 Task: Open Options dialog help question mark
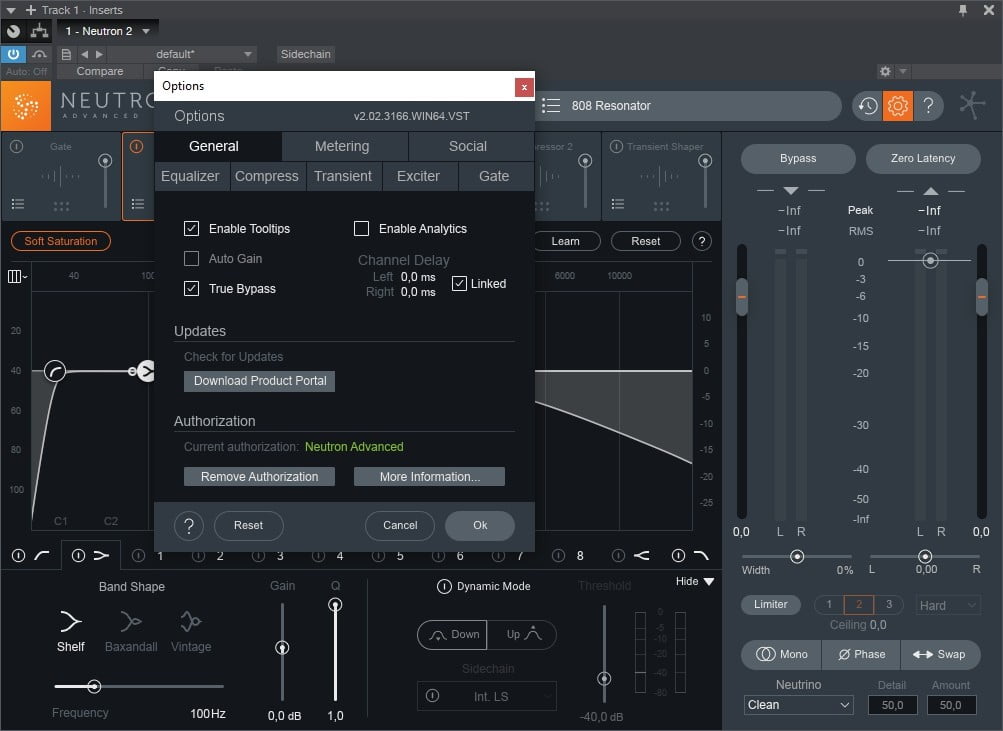coord(189,526)
